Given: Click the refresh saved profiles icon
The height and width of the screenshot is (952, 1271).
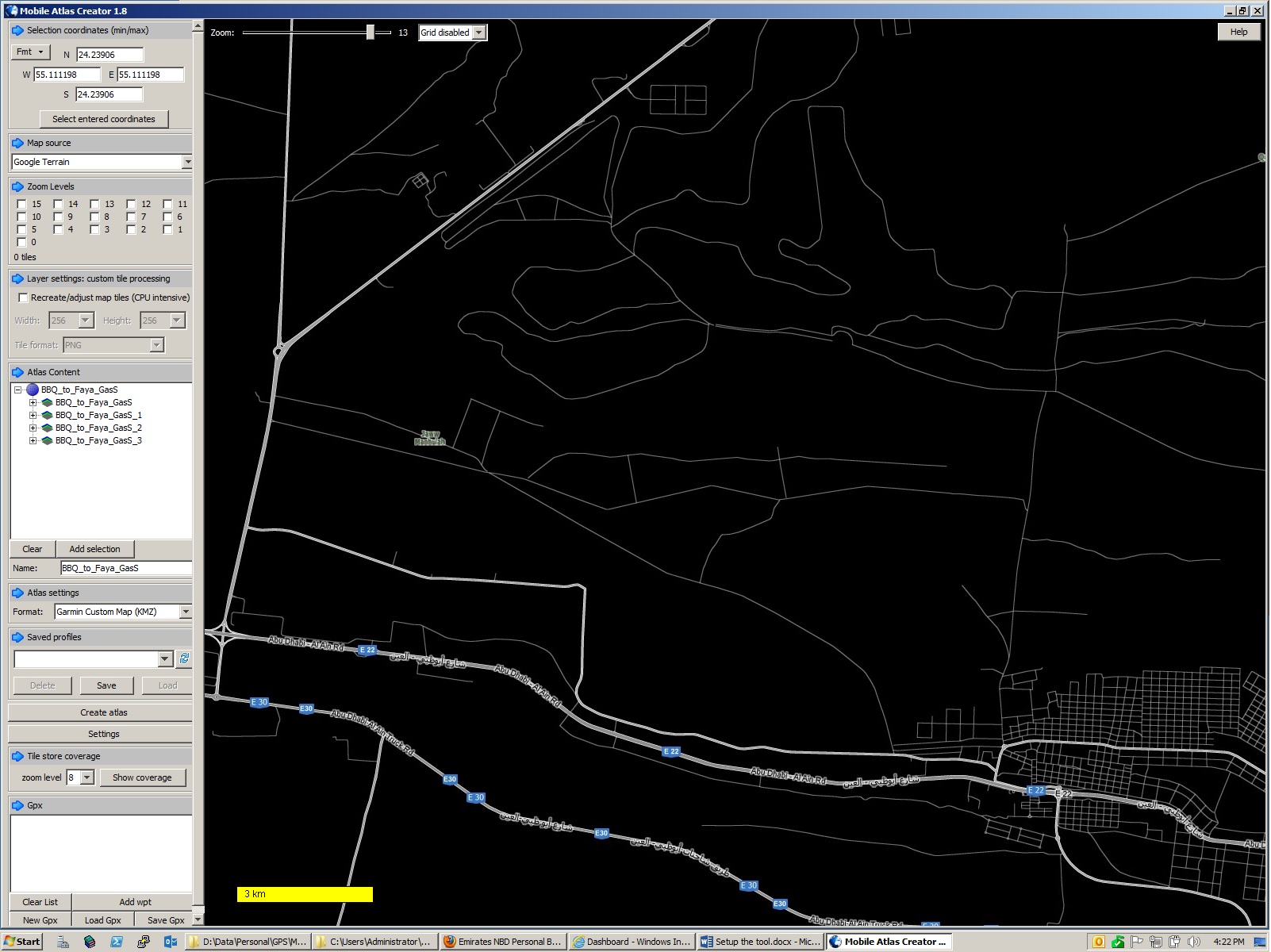Looking at the screenshot, I should click(x=184, y=659).
